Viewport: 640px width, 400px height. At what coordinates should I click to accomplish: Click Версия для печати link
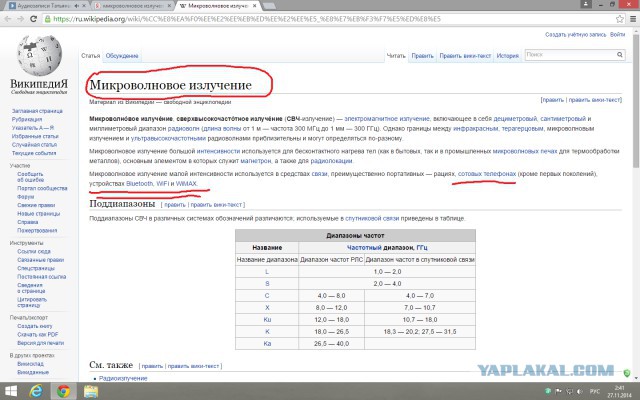tap(40, 343)
